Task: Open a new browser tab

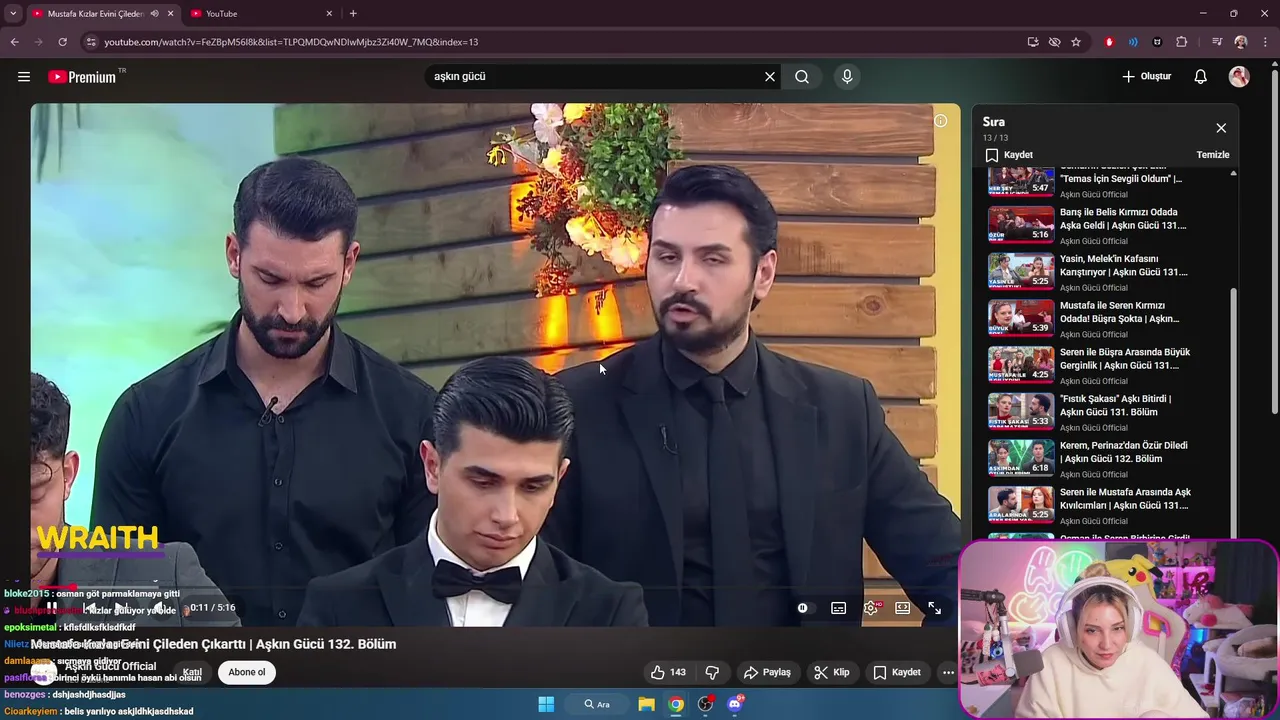Action: coord(353,13)
